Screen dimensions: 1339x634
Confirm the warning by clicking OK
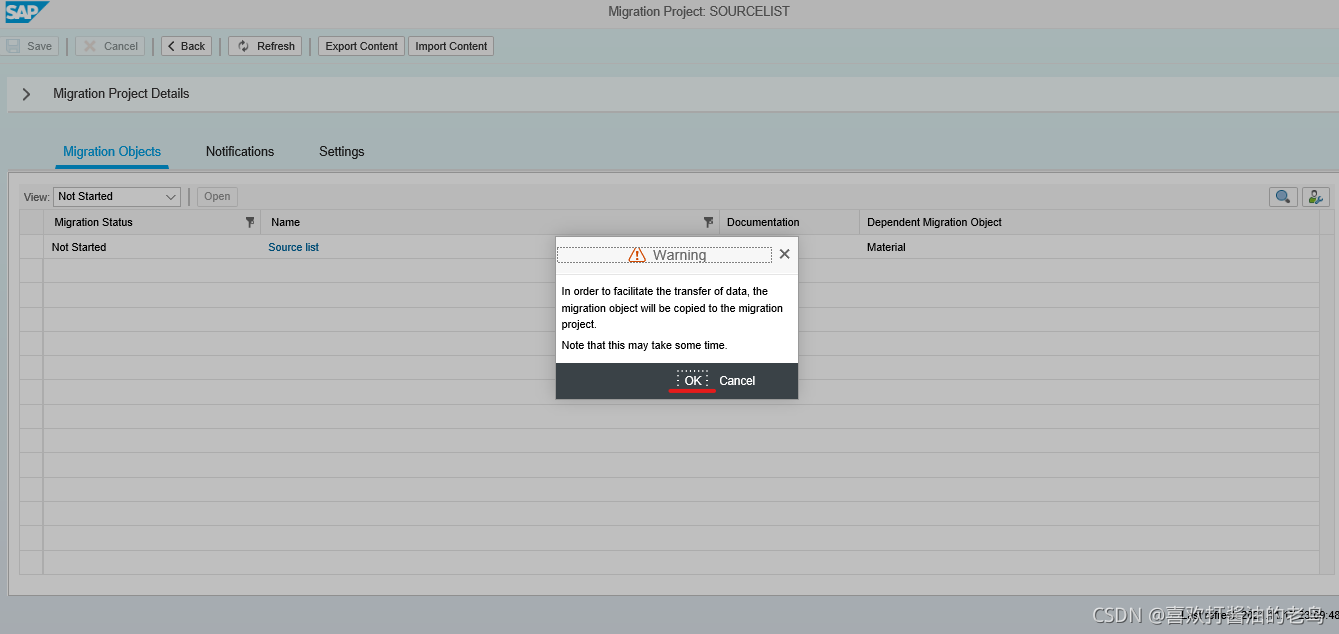(692, 380)
